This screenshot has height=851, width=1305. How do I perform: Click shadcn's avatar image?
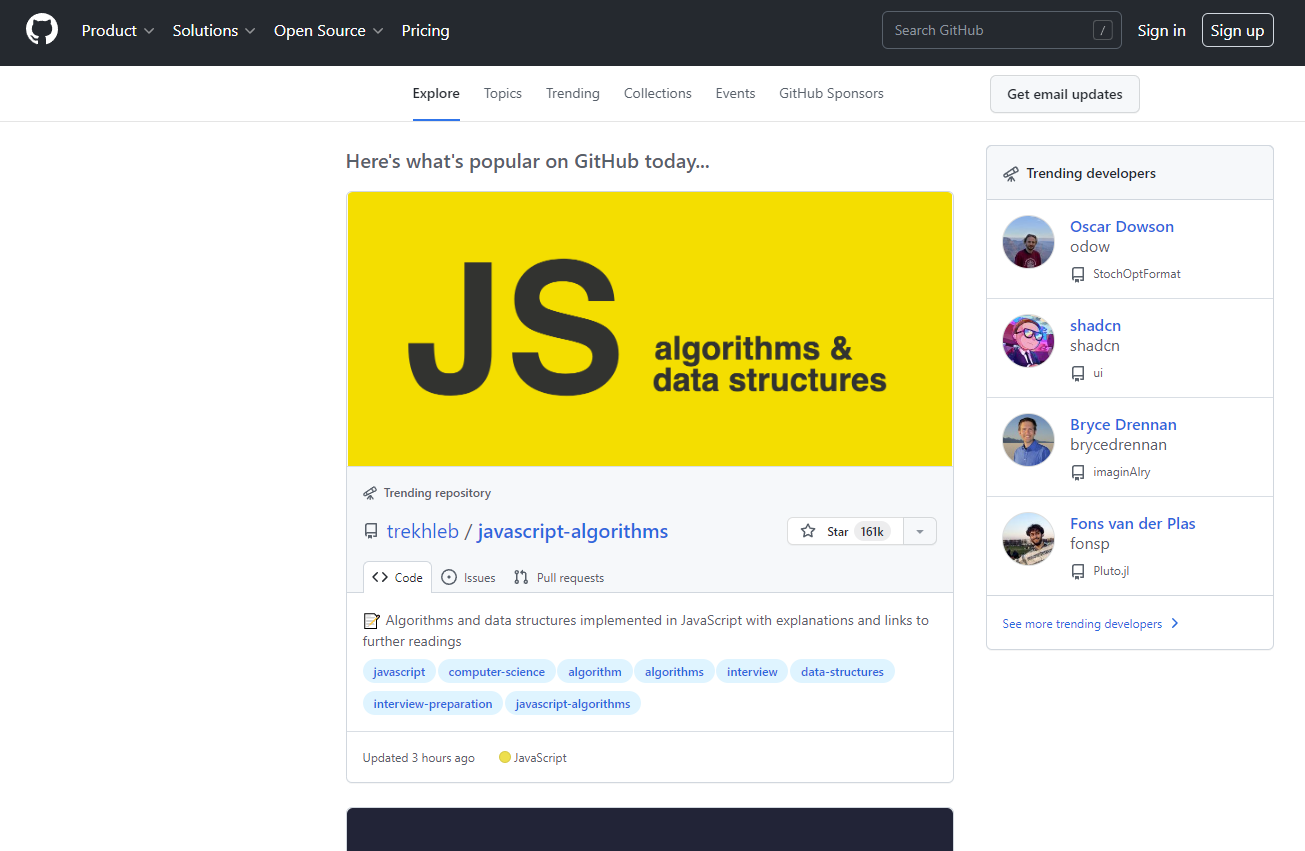tap(1029, 341)
